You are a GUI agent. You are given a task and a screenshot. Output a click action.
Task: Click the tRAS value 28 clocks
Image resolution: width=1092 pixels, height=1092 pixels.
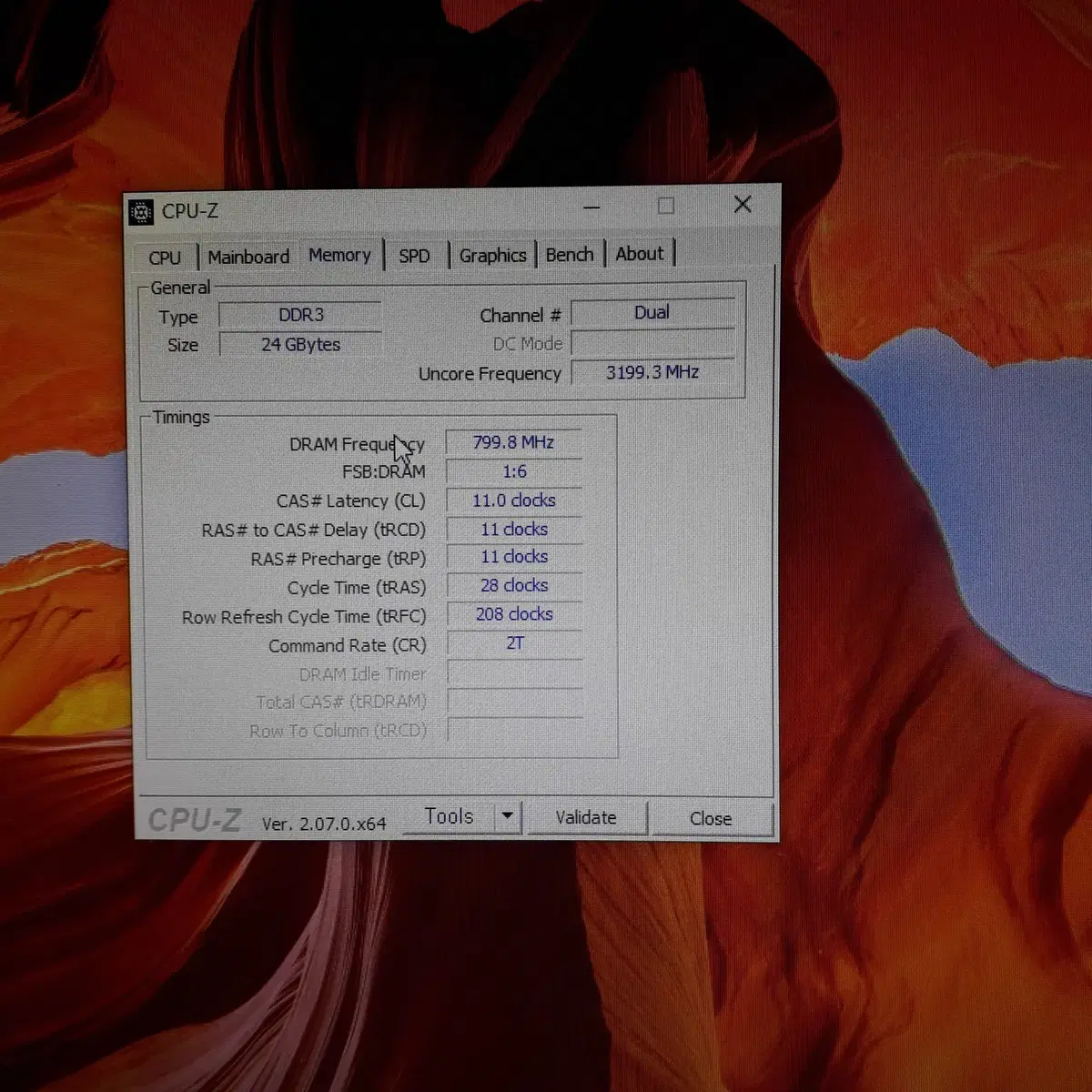(514, 585)
